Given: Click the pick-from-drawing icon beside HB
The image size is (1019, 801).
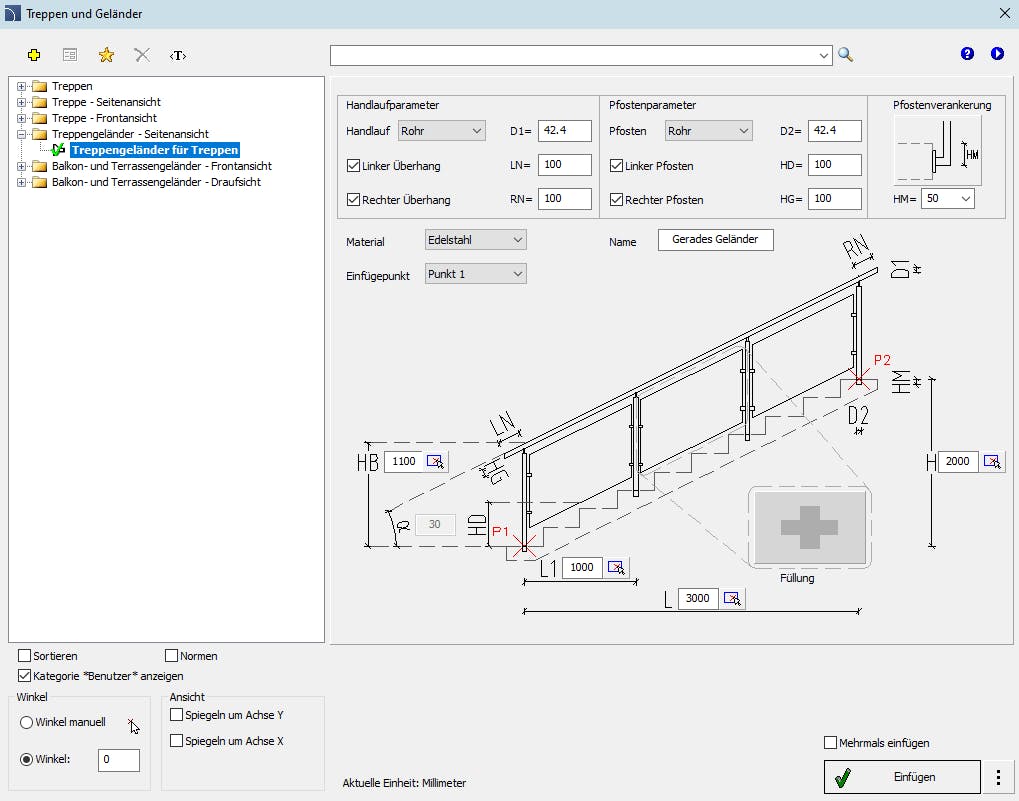Looking at the screenshot, I should pyautogui.click(x=435, y=461).
